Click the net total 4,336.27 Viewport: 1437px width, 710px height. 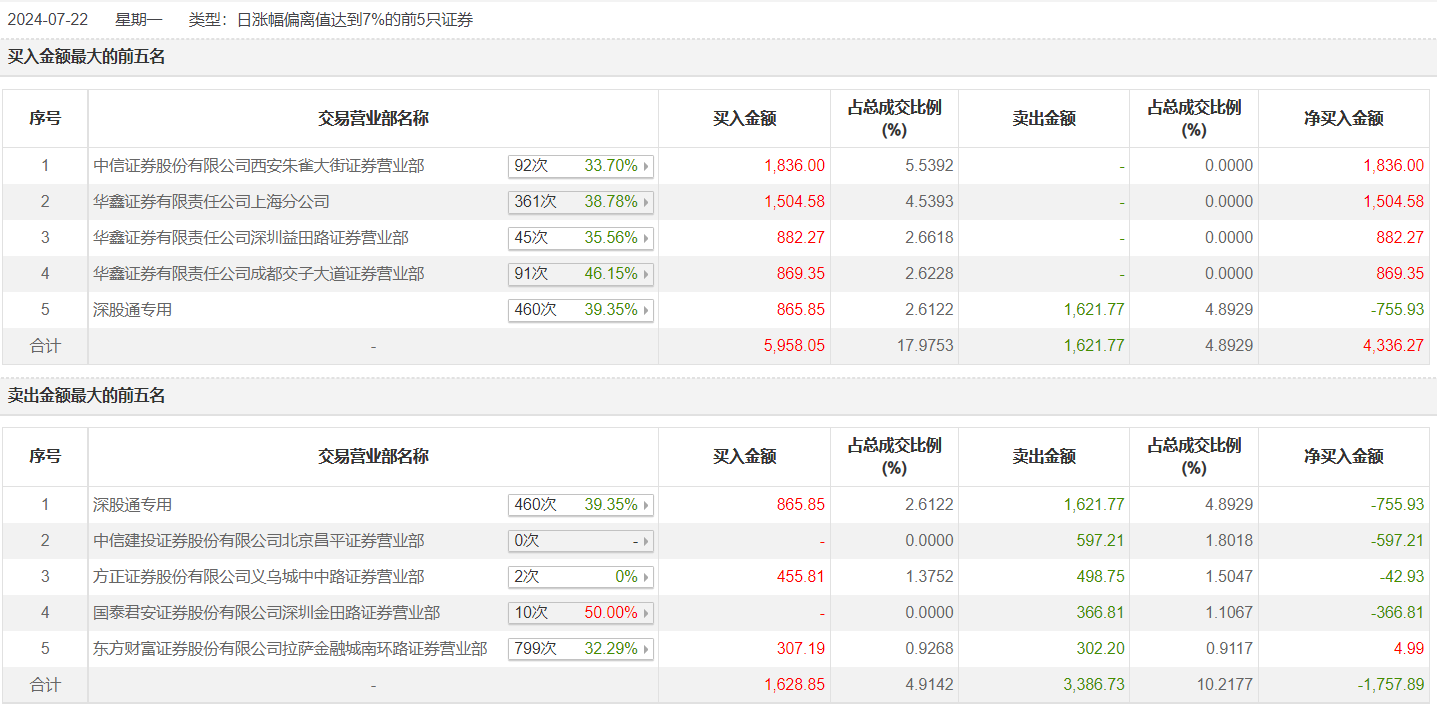coord(1392,346)
